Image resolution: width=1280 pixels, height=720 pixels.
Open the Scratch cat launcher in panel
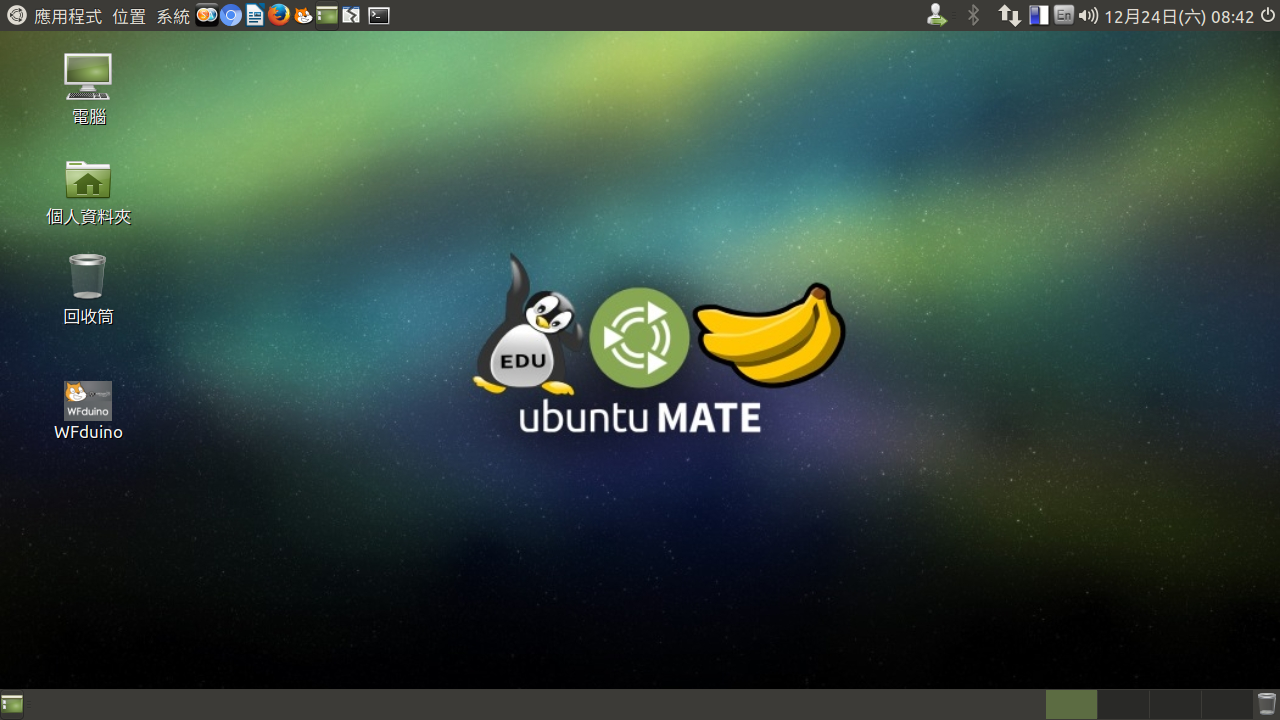[x=303, y=16]
